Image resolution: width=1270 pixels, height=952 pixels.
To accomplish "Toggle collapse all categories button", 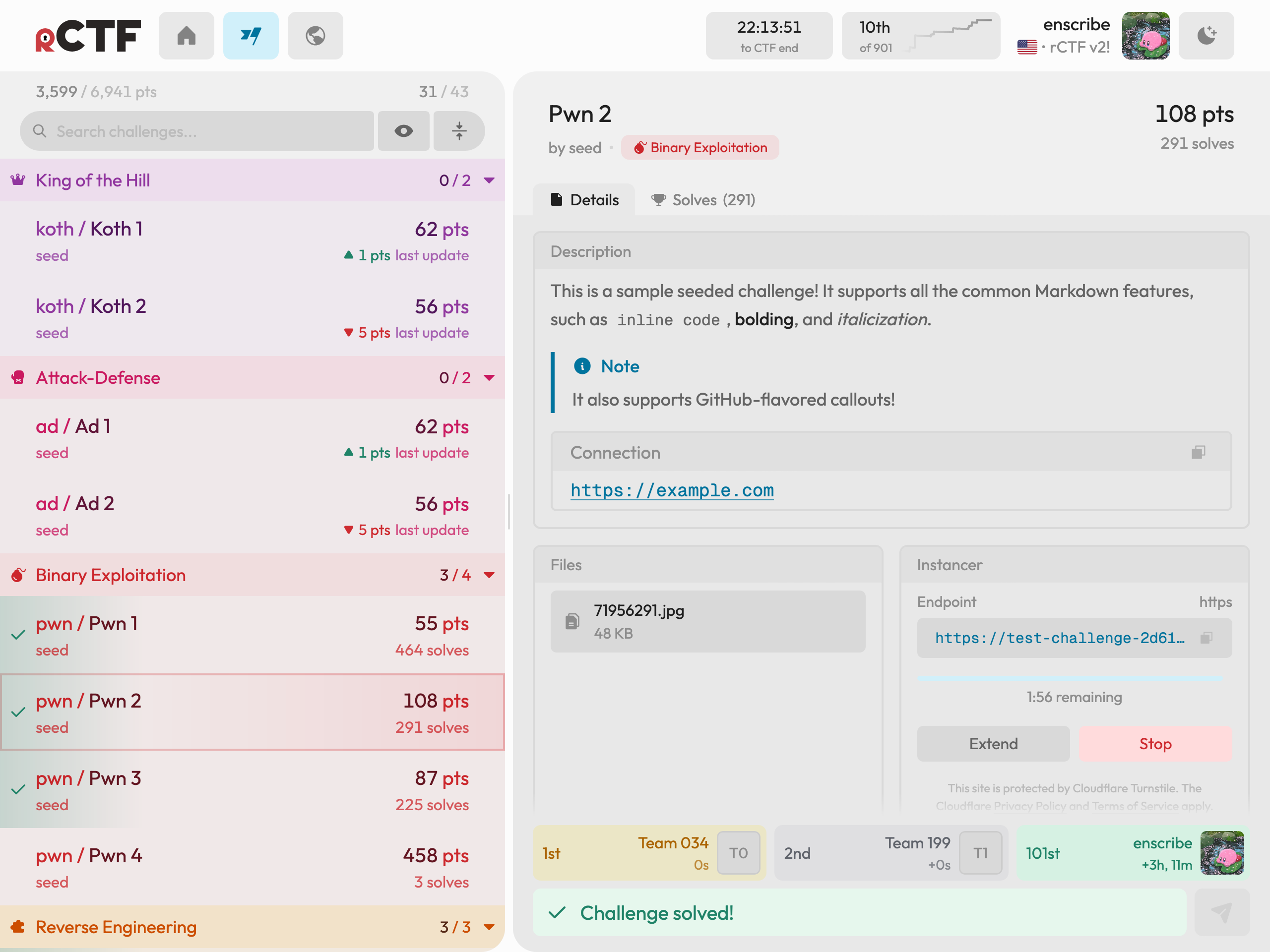I will [459, 131].
